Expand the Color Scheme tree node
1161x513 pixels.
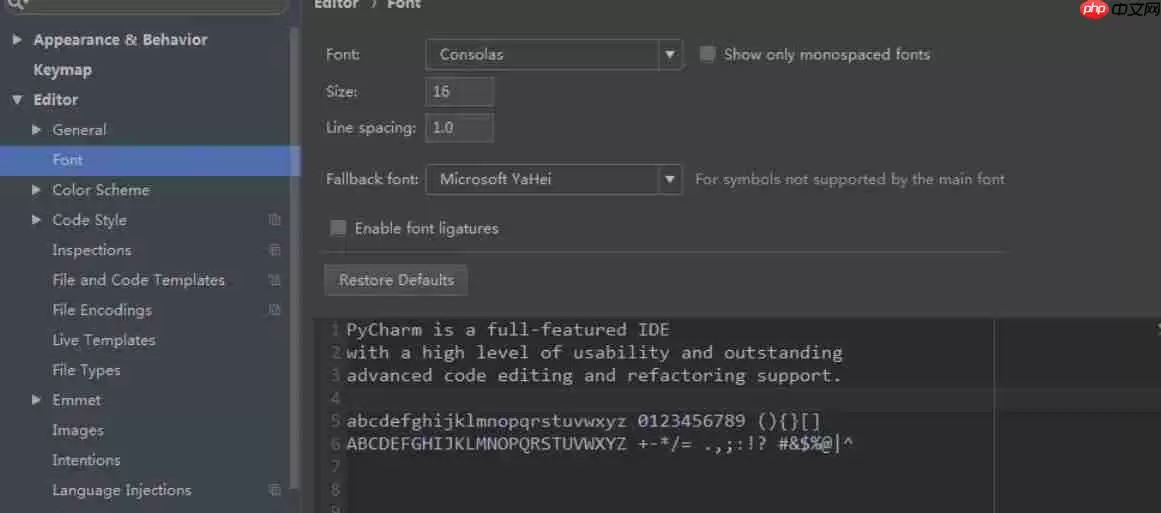coord(37,190)
